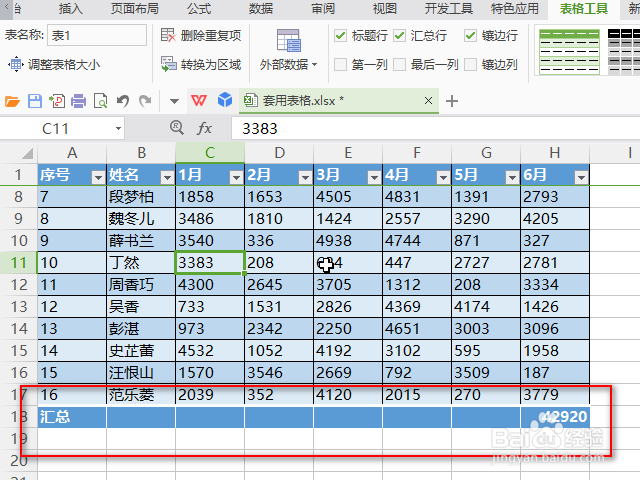640x480 pixels.
Task: Save the workbook with the floppy disk icon
Action: (35, 101)
